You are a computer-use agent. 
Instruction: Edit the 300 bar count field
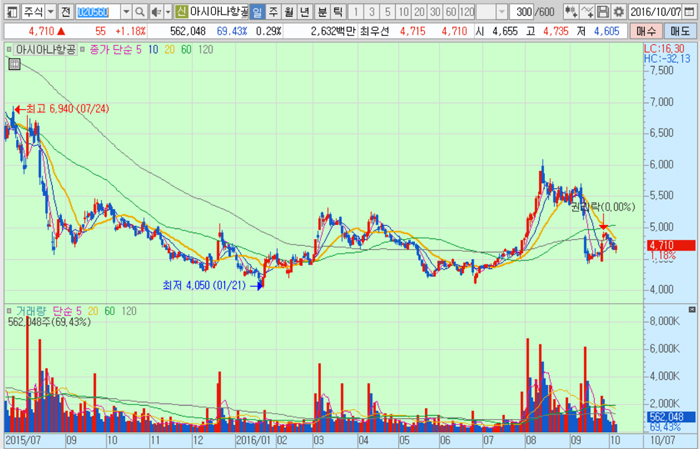coord(523,12)
